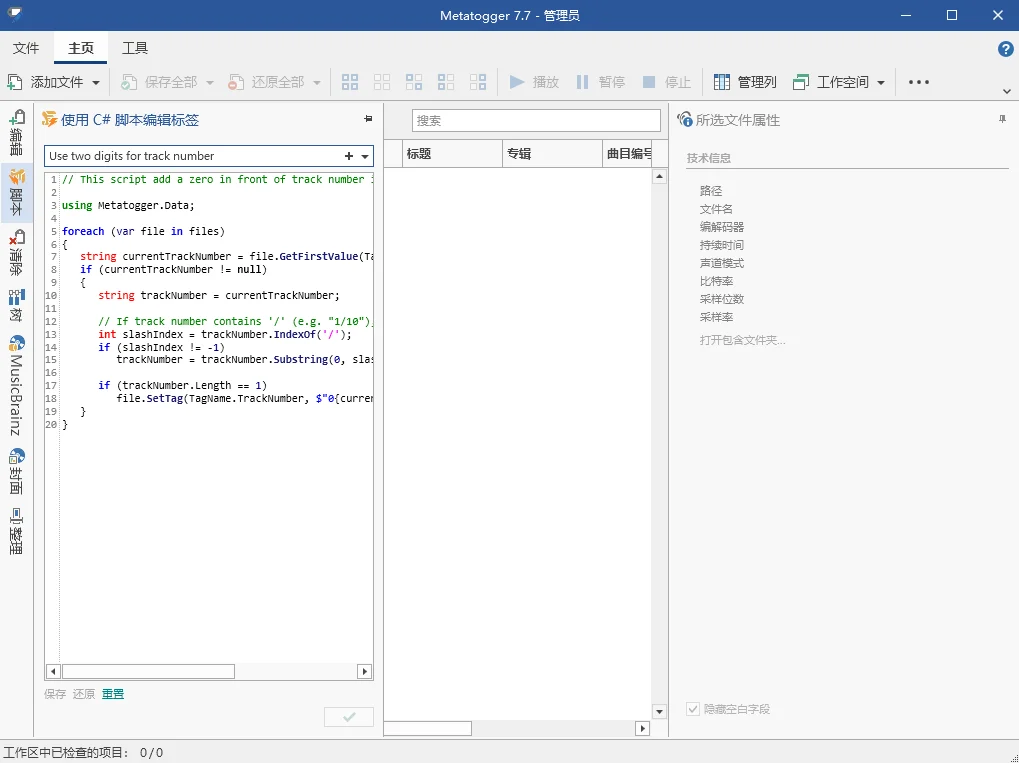This screenshot has width=1019, height=763.
Task: Click the blue help question mark icon
Action: coord(1005,49)
